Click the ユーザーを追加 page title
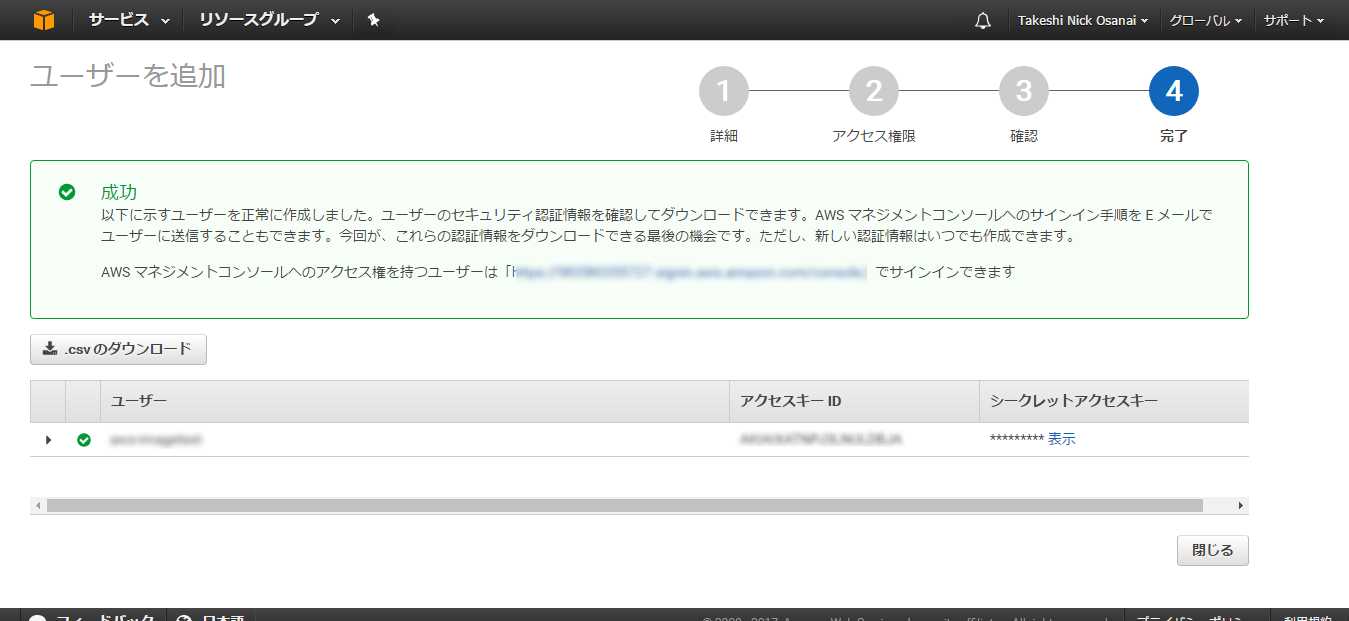The image size is (1349, 621). 128,76
